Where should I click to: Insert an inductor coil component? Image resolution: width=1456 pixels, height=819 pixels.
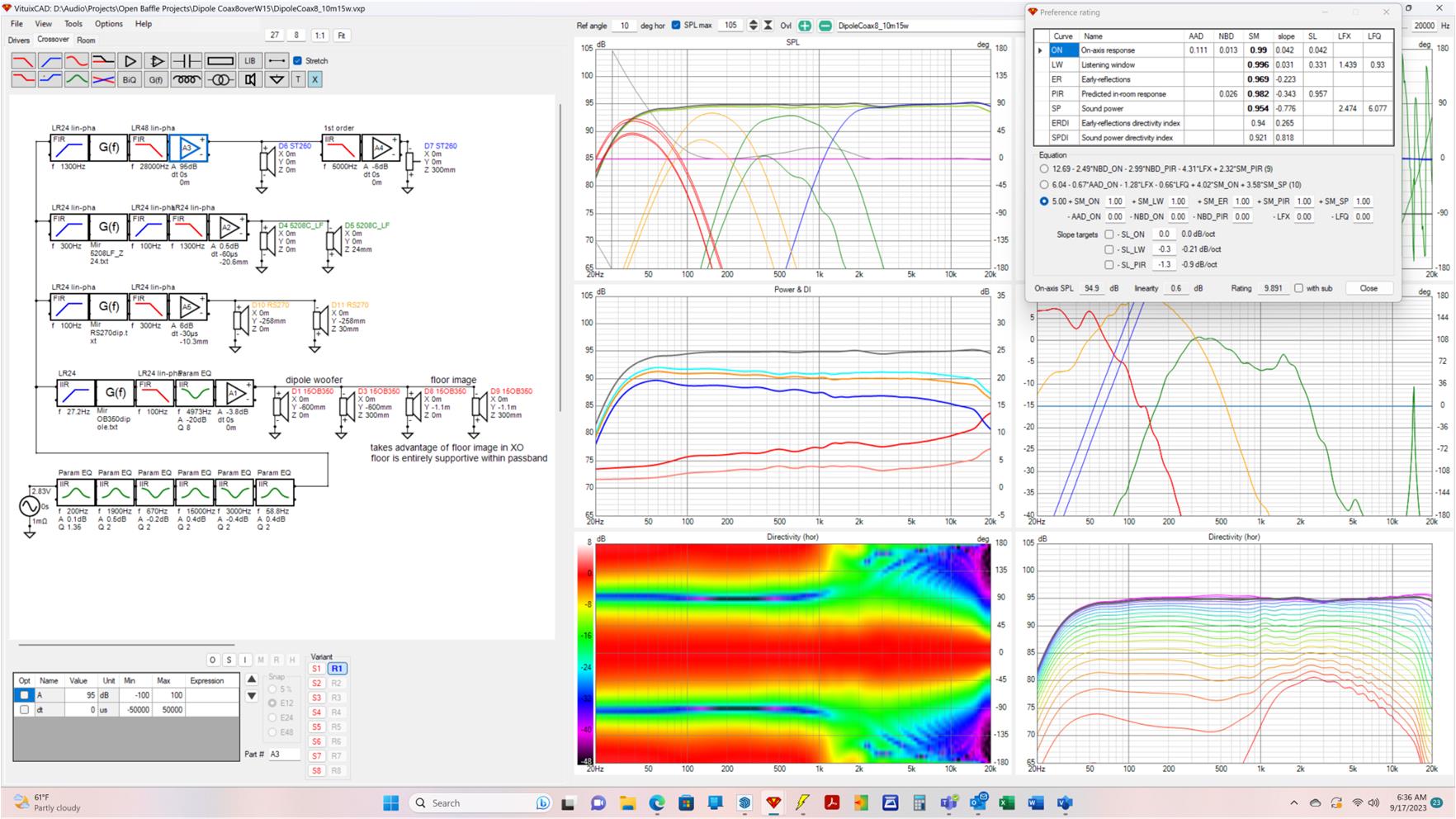(187, 80)
